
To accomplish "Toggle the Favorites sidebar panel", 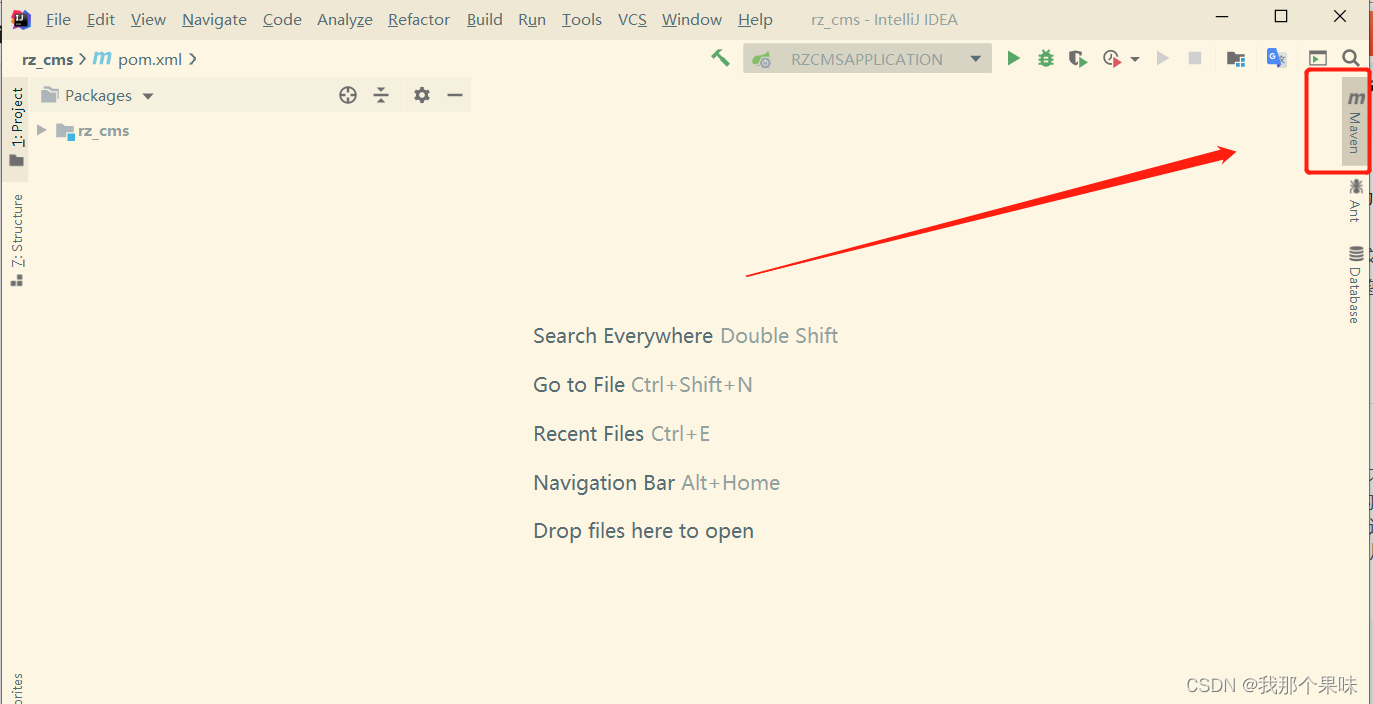I will [x=15, y=688].
